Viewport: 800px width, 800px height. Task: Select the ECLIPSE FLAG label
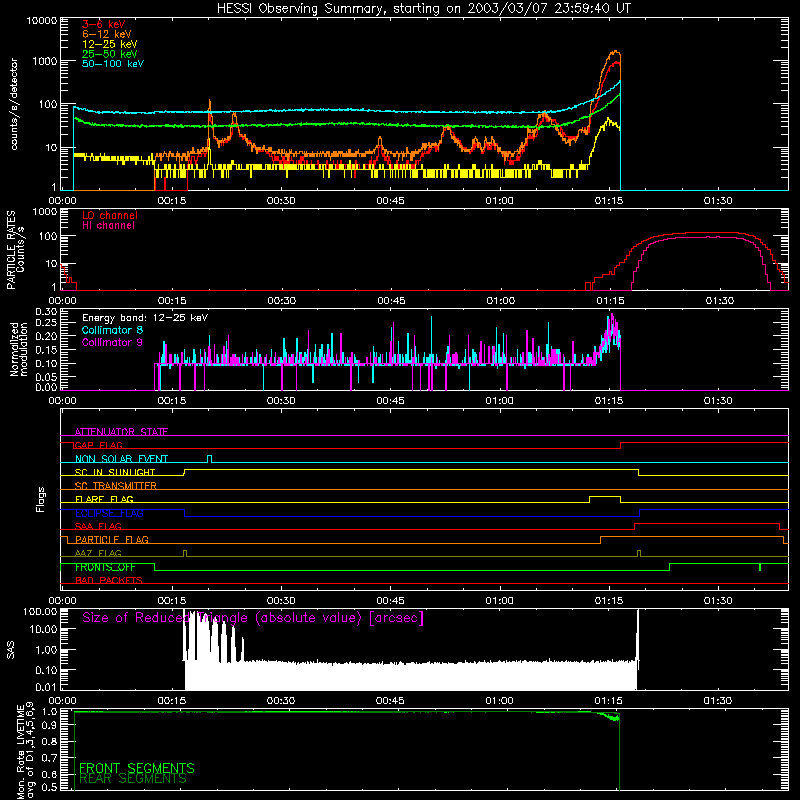[x=109, y=513]
